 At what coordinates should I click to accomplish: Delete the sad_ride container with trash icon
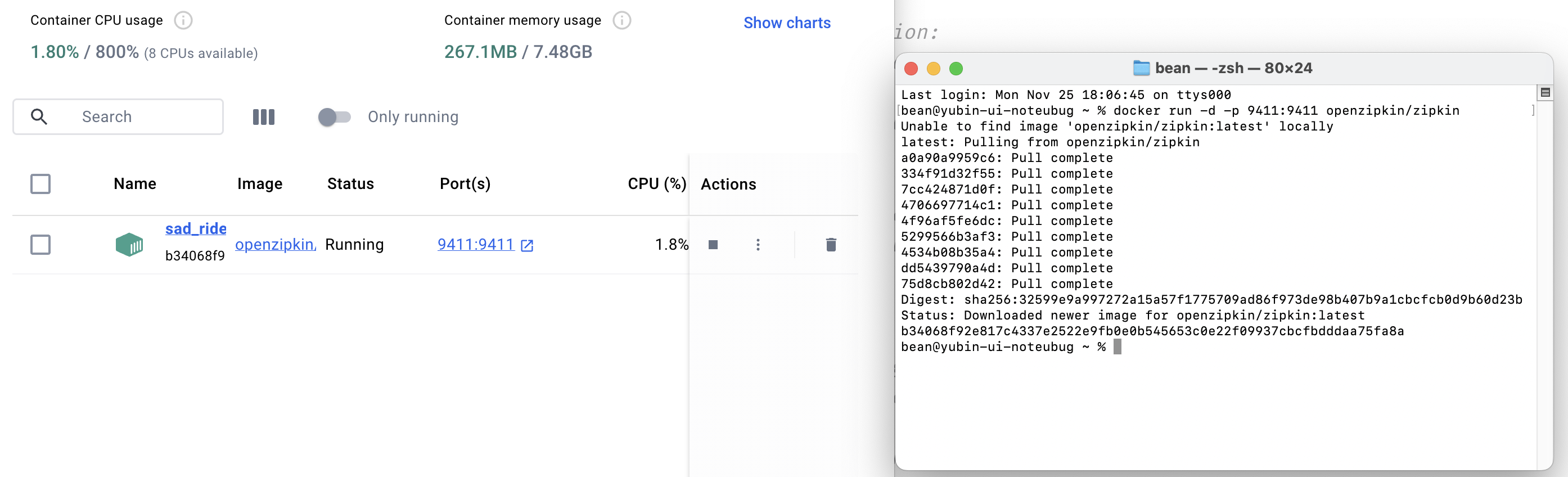pos(831,245)
